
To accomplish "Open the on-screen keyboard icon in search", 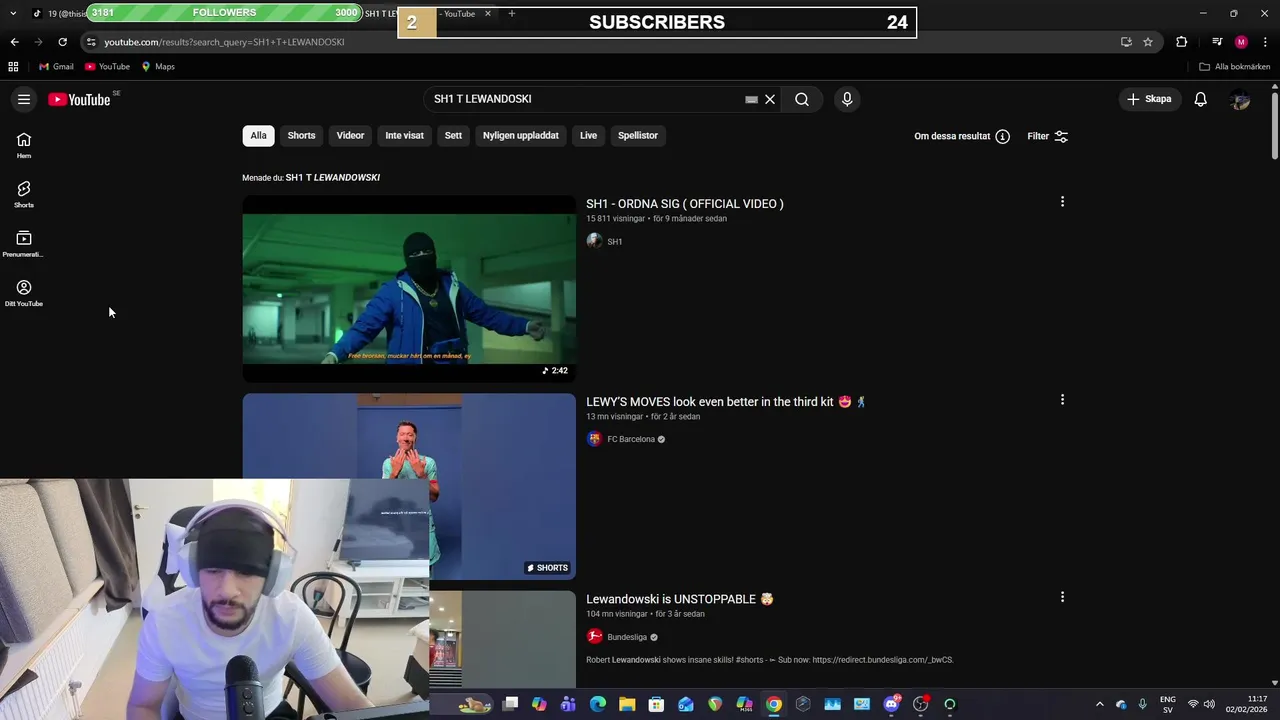I will (751, 99).
